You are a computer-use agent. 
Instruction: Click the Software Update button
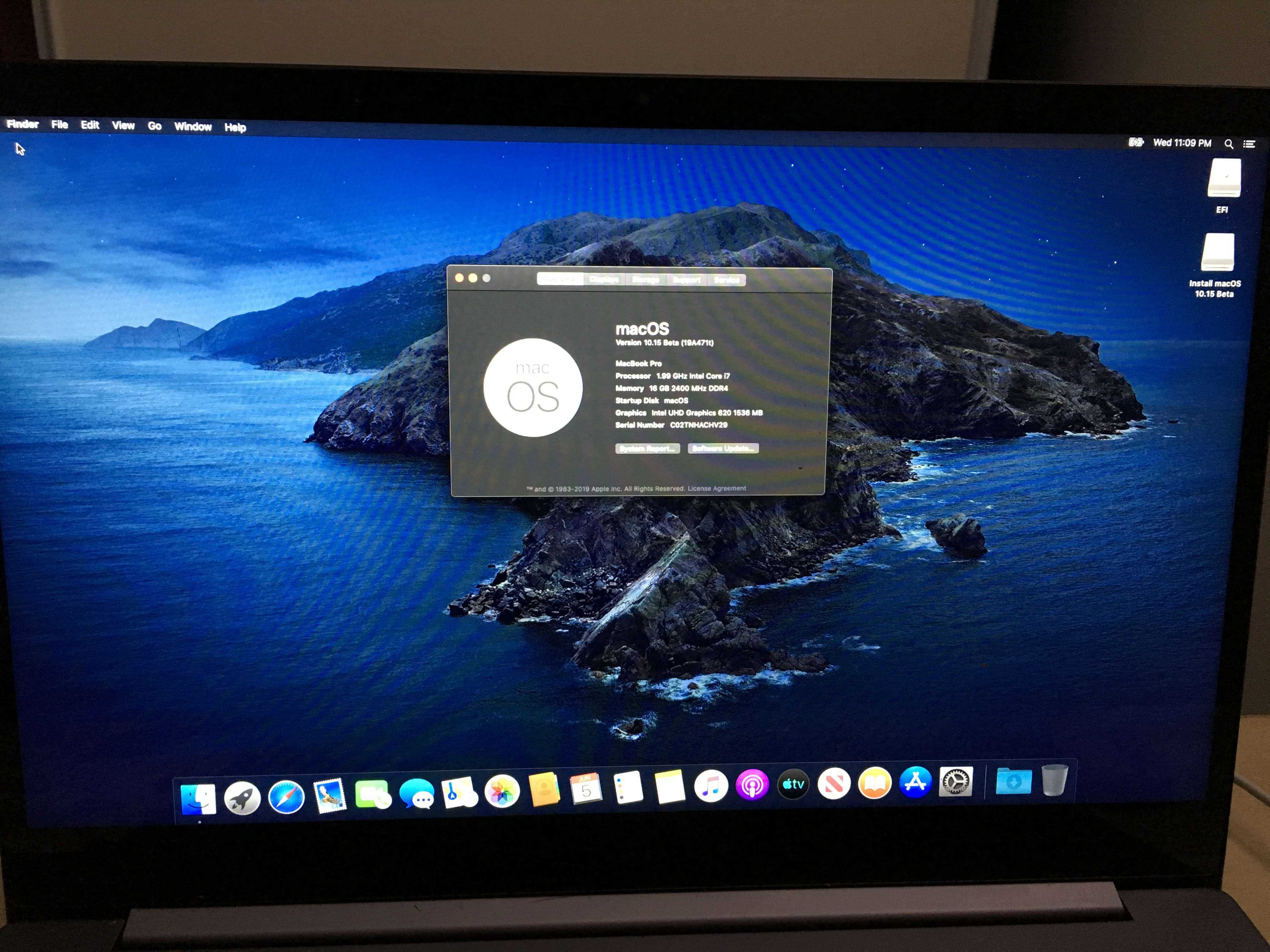click(724, 448)
